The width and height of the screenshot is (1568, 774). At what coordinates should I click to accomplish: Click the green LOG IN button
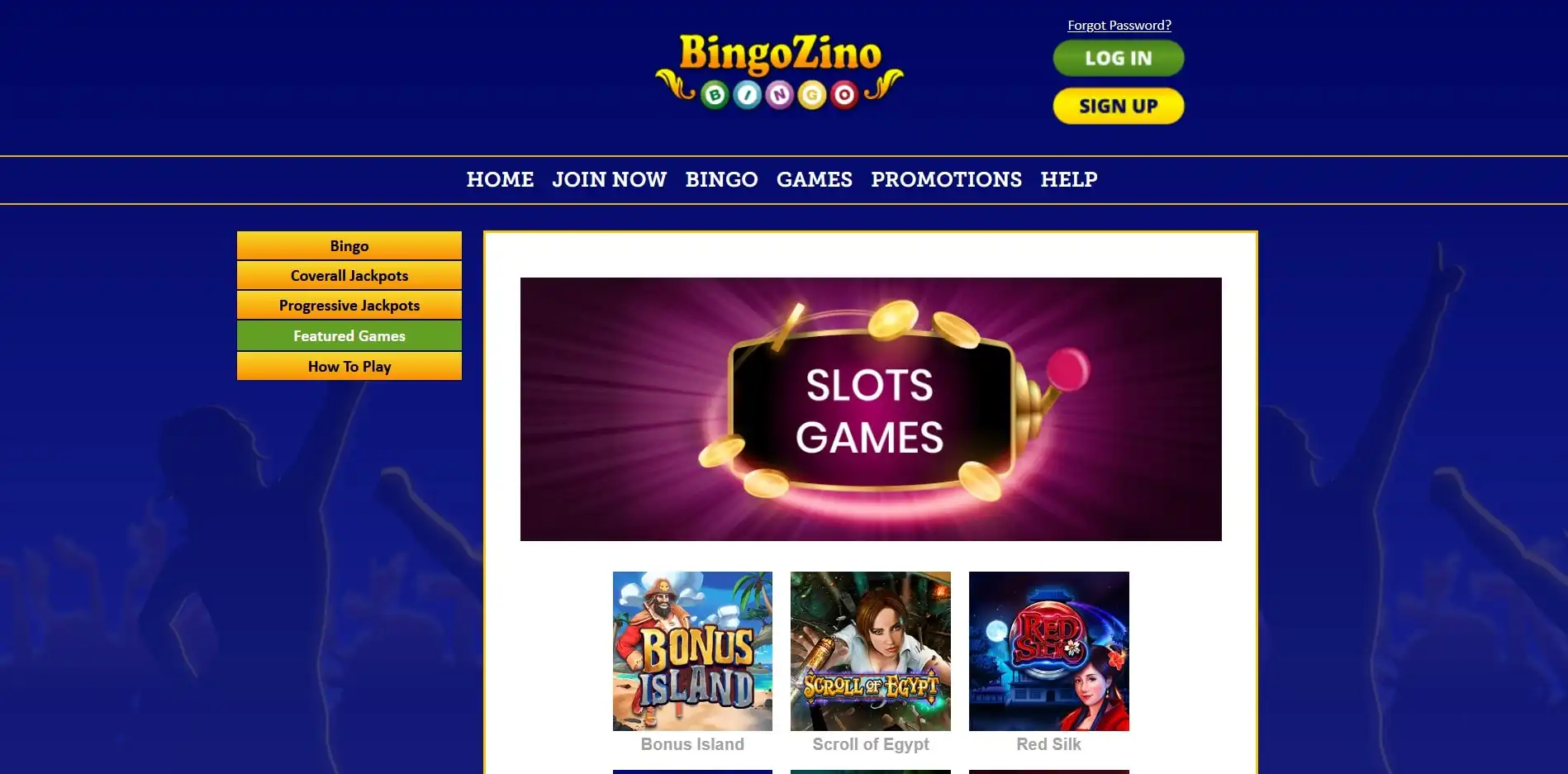tap(1119, 58)
